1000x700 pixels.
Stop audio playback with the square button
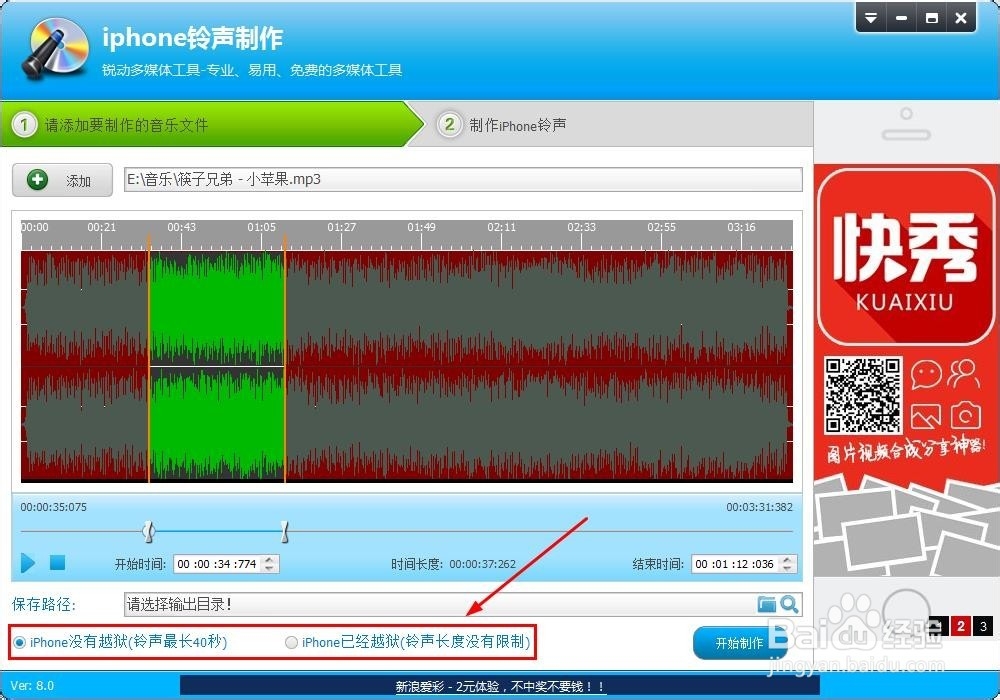click(57, 562)
